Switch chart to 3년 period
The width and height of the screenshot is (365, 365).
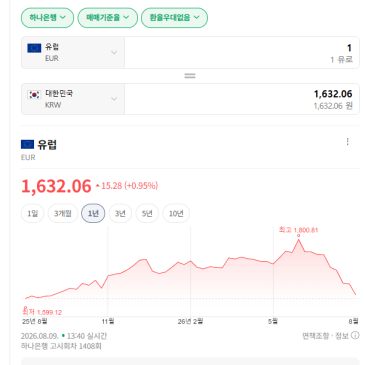(x=120, y=213)
